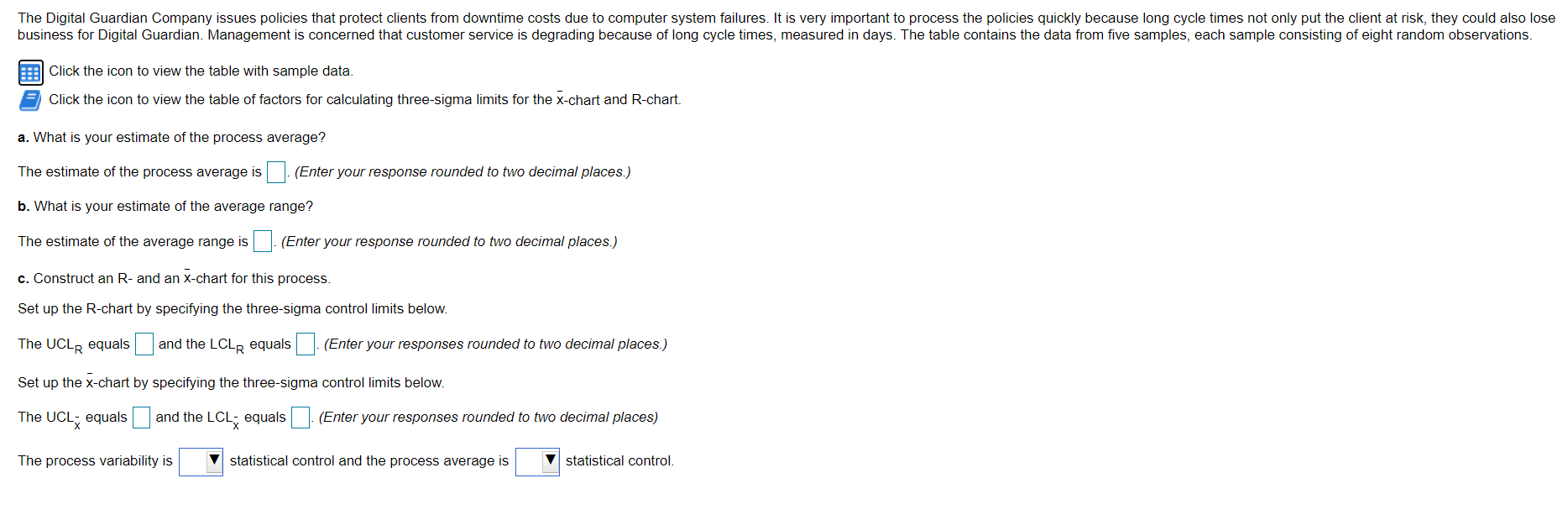Select the LCL_x answer box
The height and width of the screenshot is (515, 1568).
point(300,417)
